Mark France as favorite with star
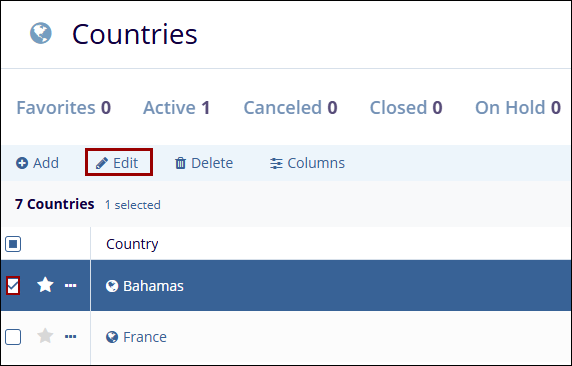 (x=45, y=336)
